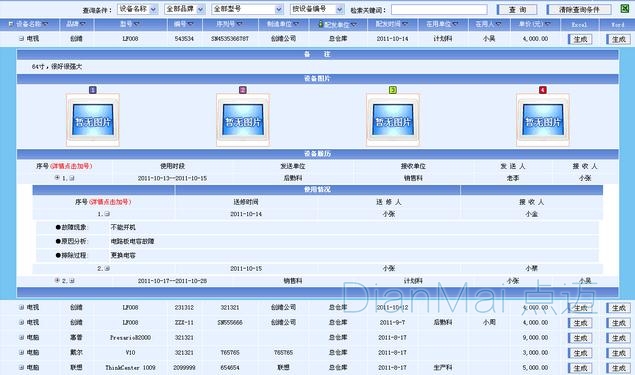Sort by the 编号 column arrow
The width and height of the screenshot is (635, 375).
click(190, 24)
